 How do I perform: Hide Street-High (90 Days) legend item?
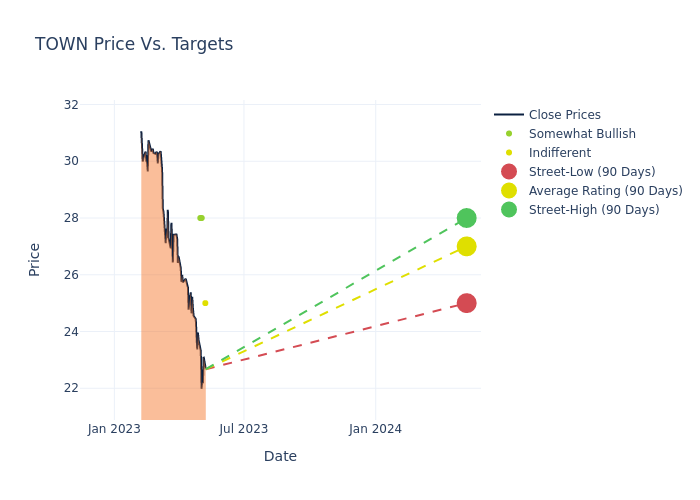pos(594,210)
